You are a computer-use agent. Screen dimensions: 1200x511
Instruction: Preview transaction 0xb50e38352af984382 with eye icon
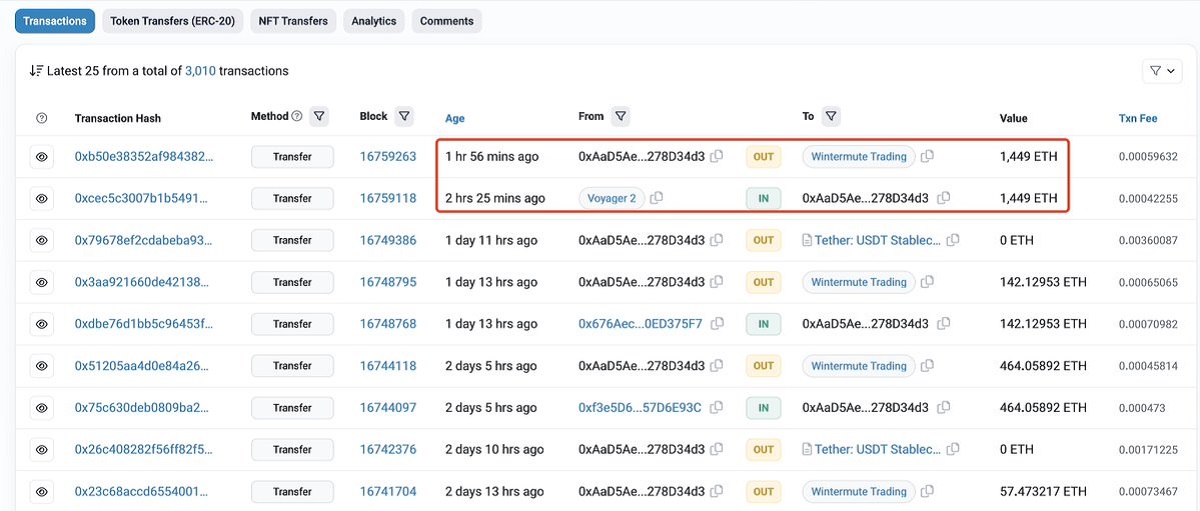(41, 157)
